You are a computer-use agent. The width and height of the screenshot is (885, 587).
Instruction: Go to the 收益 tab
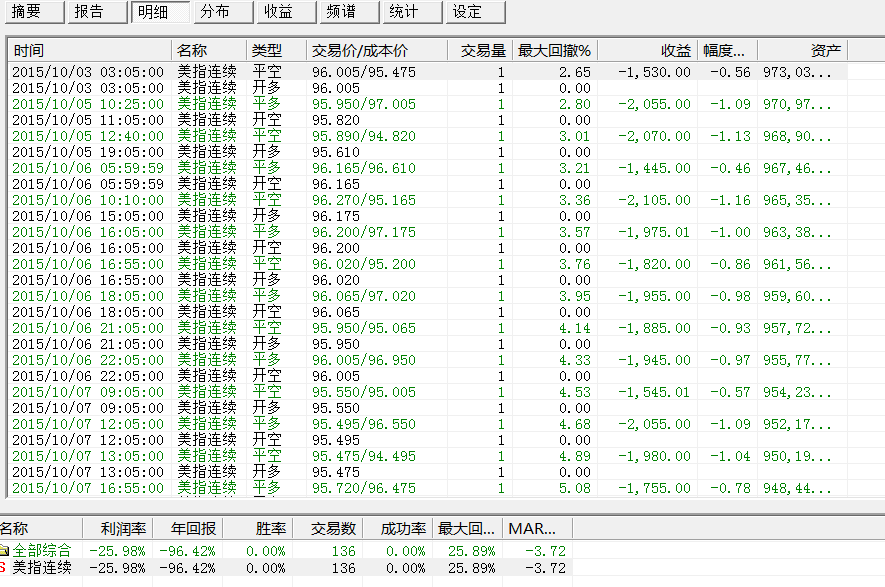pos(281,12)
